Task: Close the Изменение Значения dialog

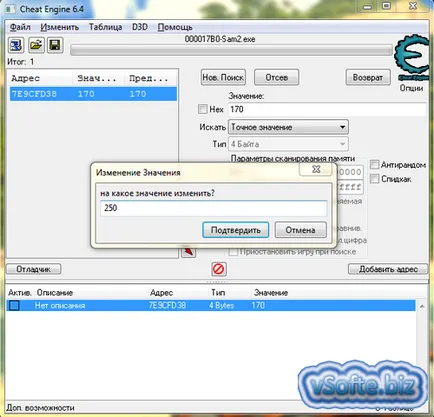Action: point(316,169)
